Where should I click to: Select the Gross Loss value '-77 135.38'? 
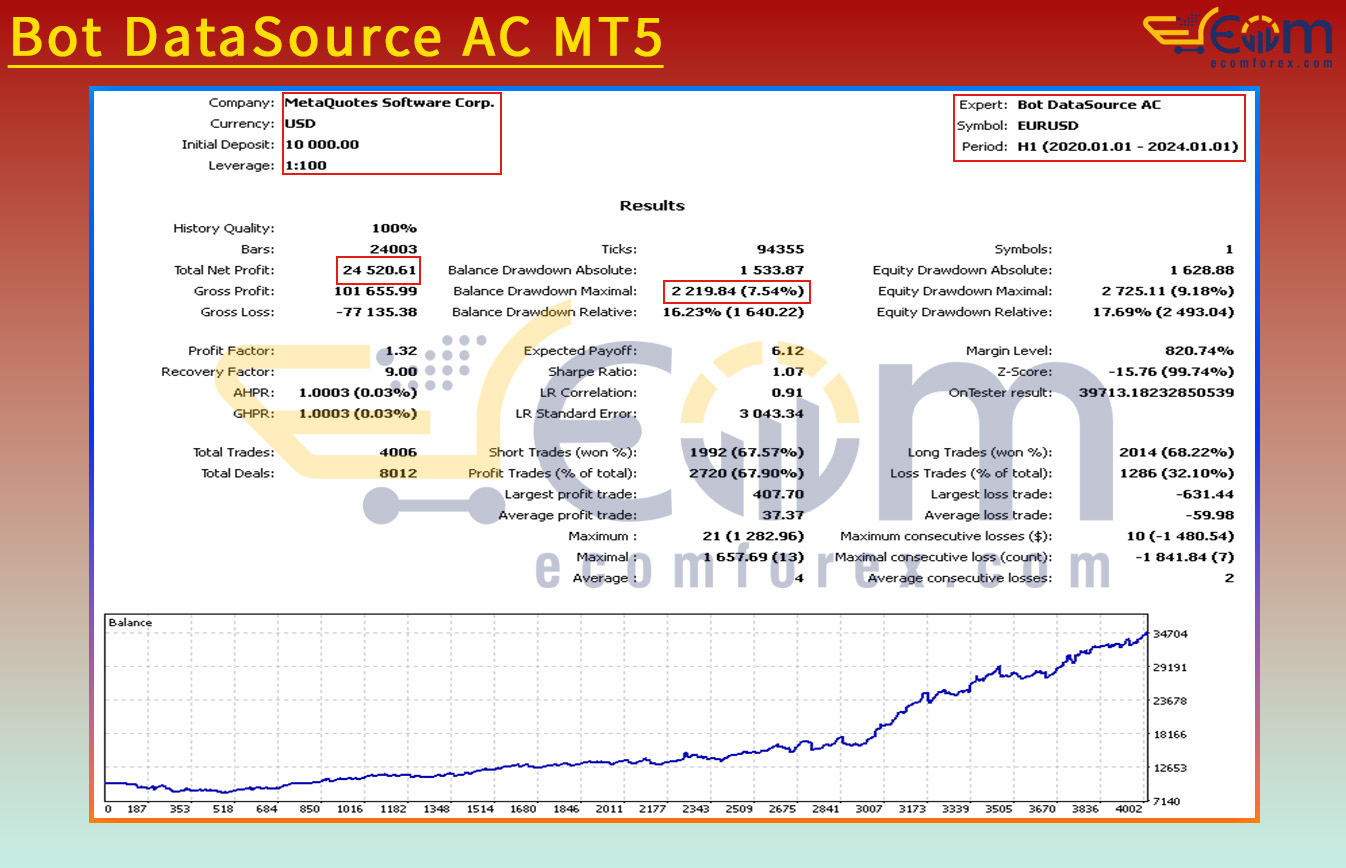[375, 312]
